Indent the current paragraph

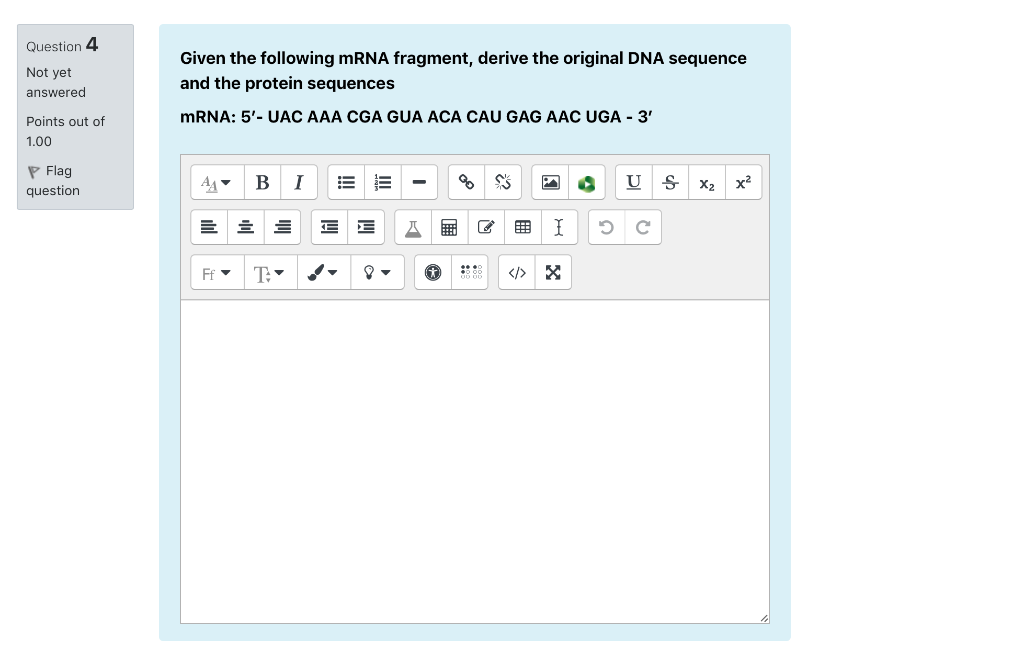(366, 227)
